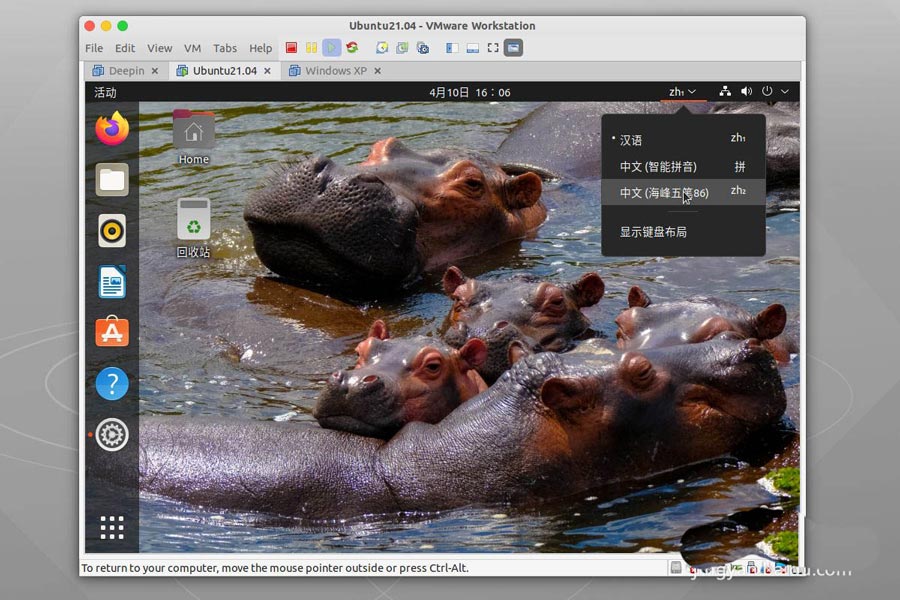Expand the system menu arrow beside power icon
Image resolution: width=900 pixels, height=600 pixels.
[785, 92]
